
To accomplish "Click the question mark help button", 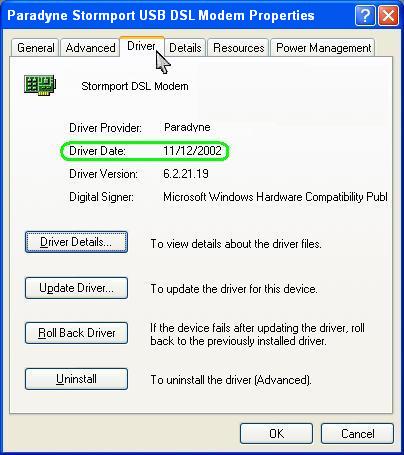I will [365, 15].
